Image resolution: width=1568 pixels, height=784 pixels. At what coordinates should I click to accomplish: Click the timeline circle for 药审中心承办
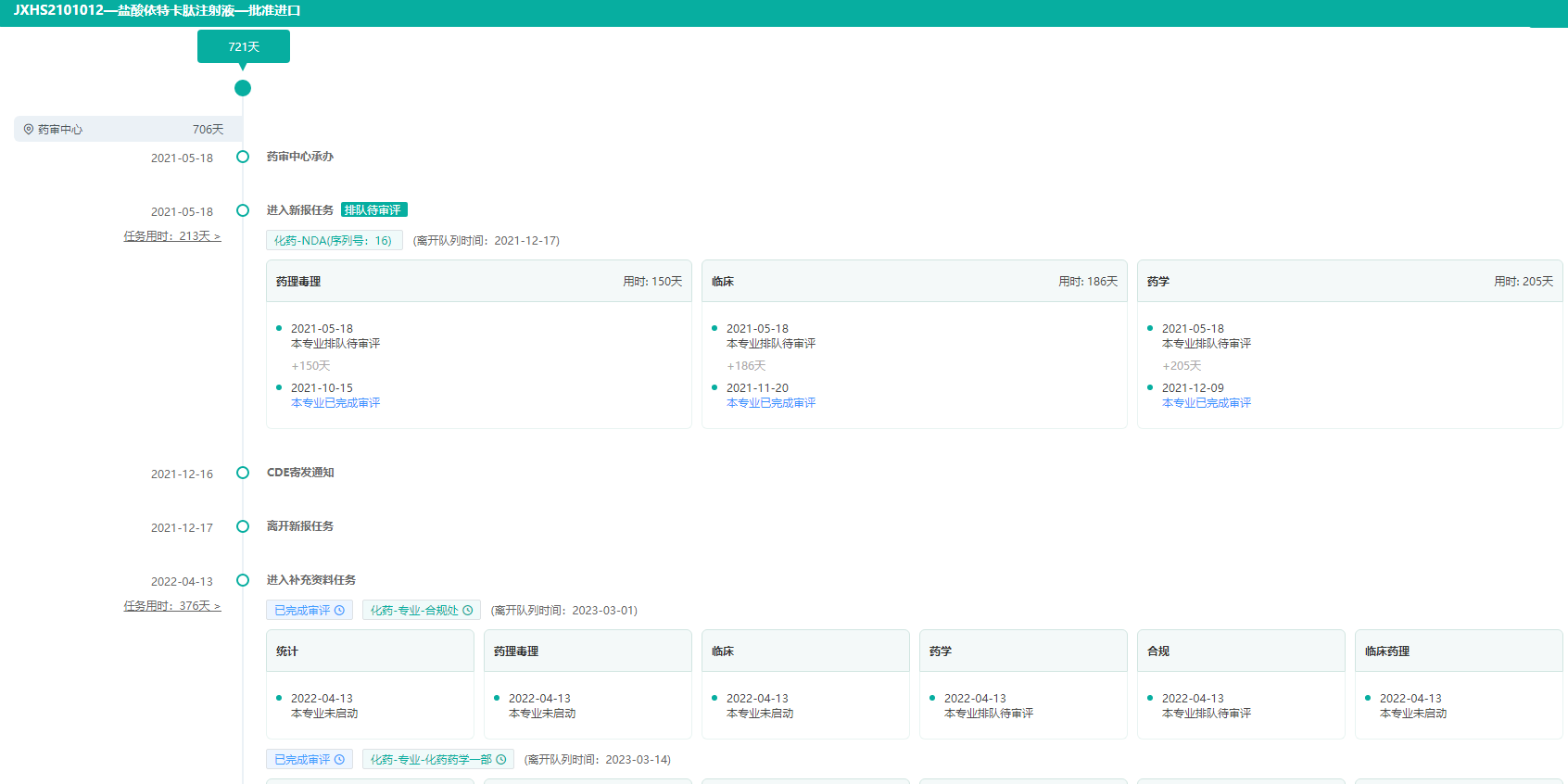pos(243,157)
